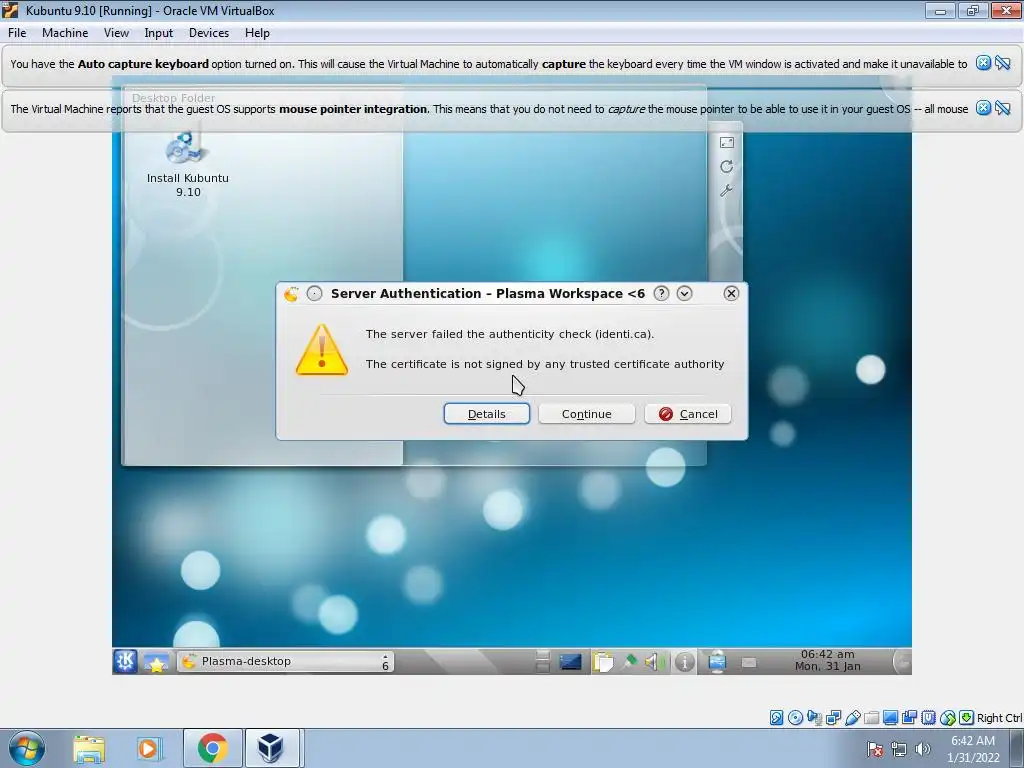Click Continue in Server Authentication dialog
The width and height of the screenshot is (1024, 768).
click(586, 414)
